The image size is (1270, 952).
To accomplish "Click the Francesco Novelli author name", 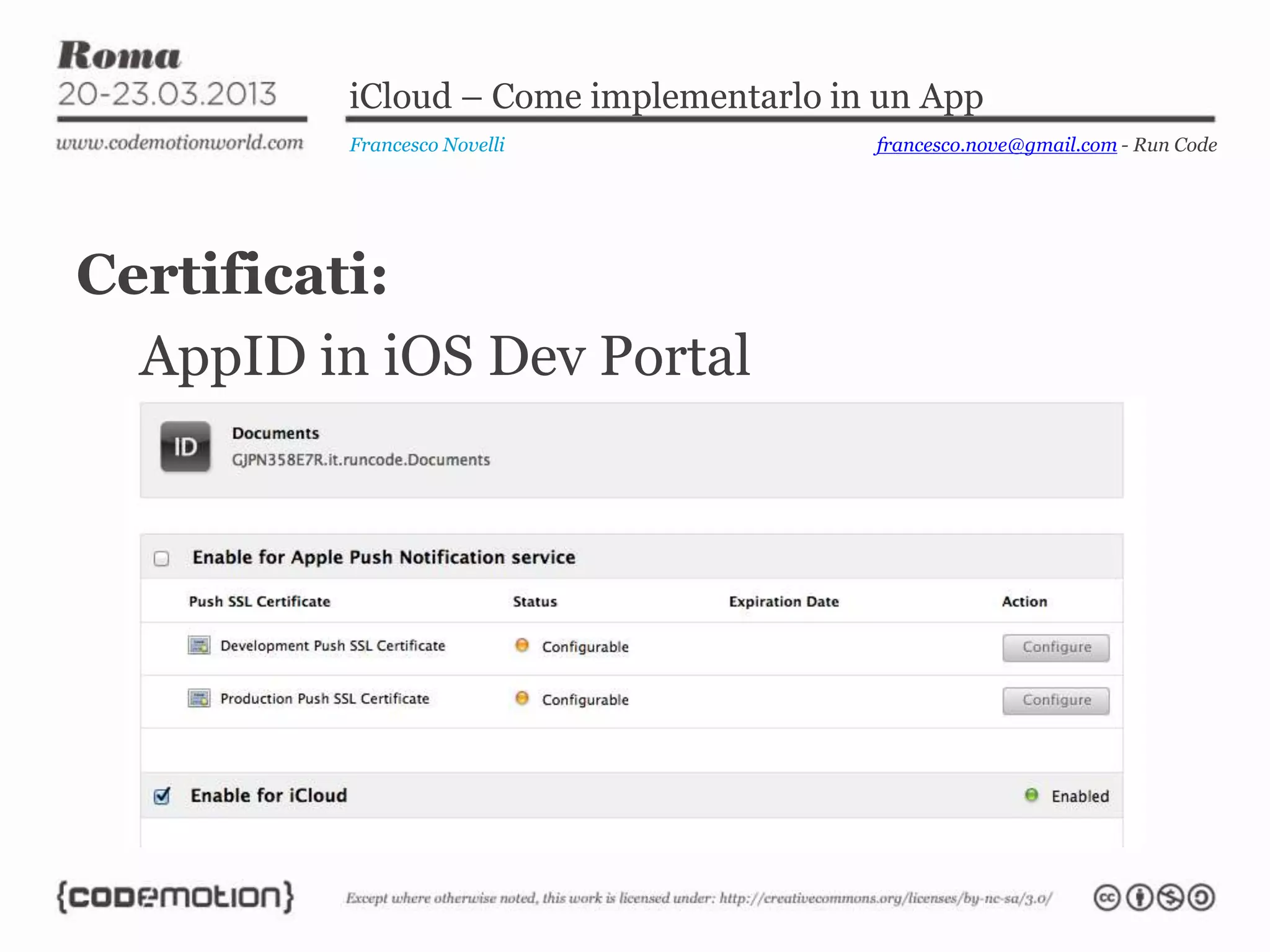I will (427, 145).
